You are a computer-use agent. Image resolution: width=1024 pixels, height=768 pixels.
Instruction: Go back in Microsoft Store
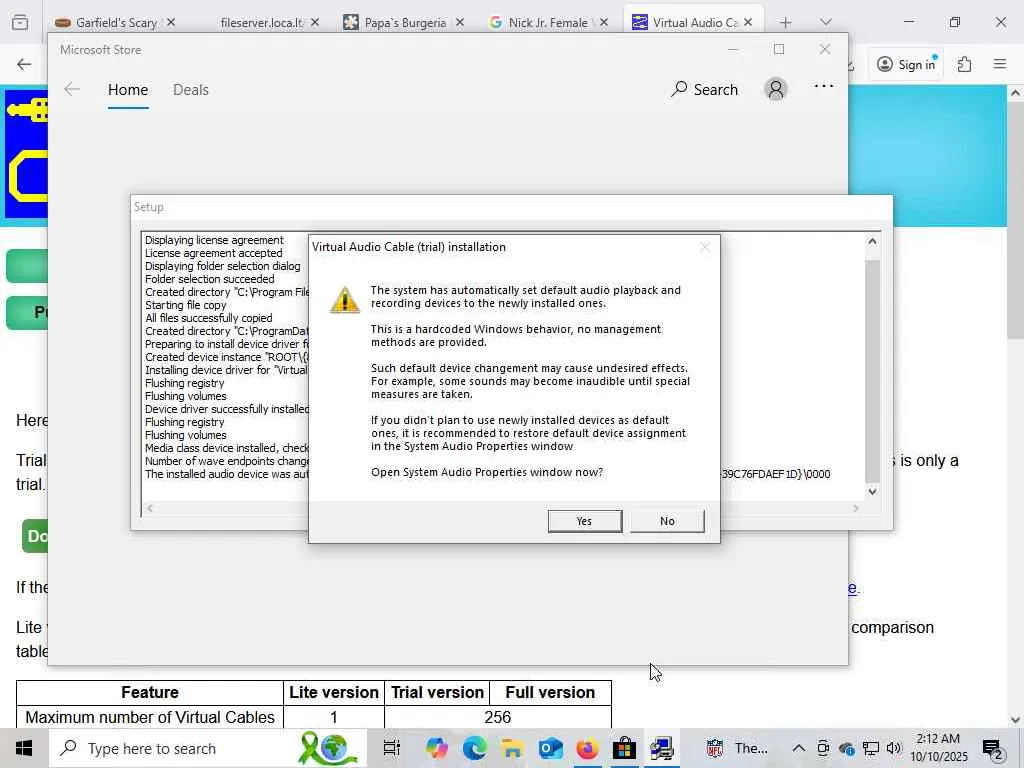(72, 89)
